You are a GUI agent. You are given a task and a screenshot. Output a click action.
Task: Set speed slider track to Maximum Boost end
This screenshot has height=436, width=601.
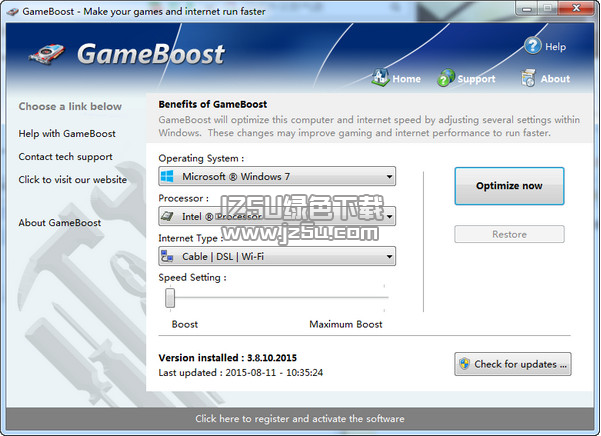coord(384,297)
